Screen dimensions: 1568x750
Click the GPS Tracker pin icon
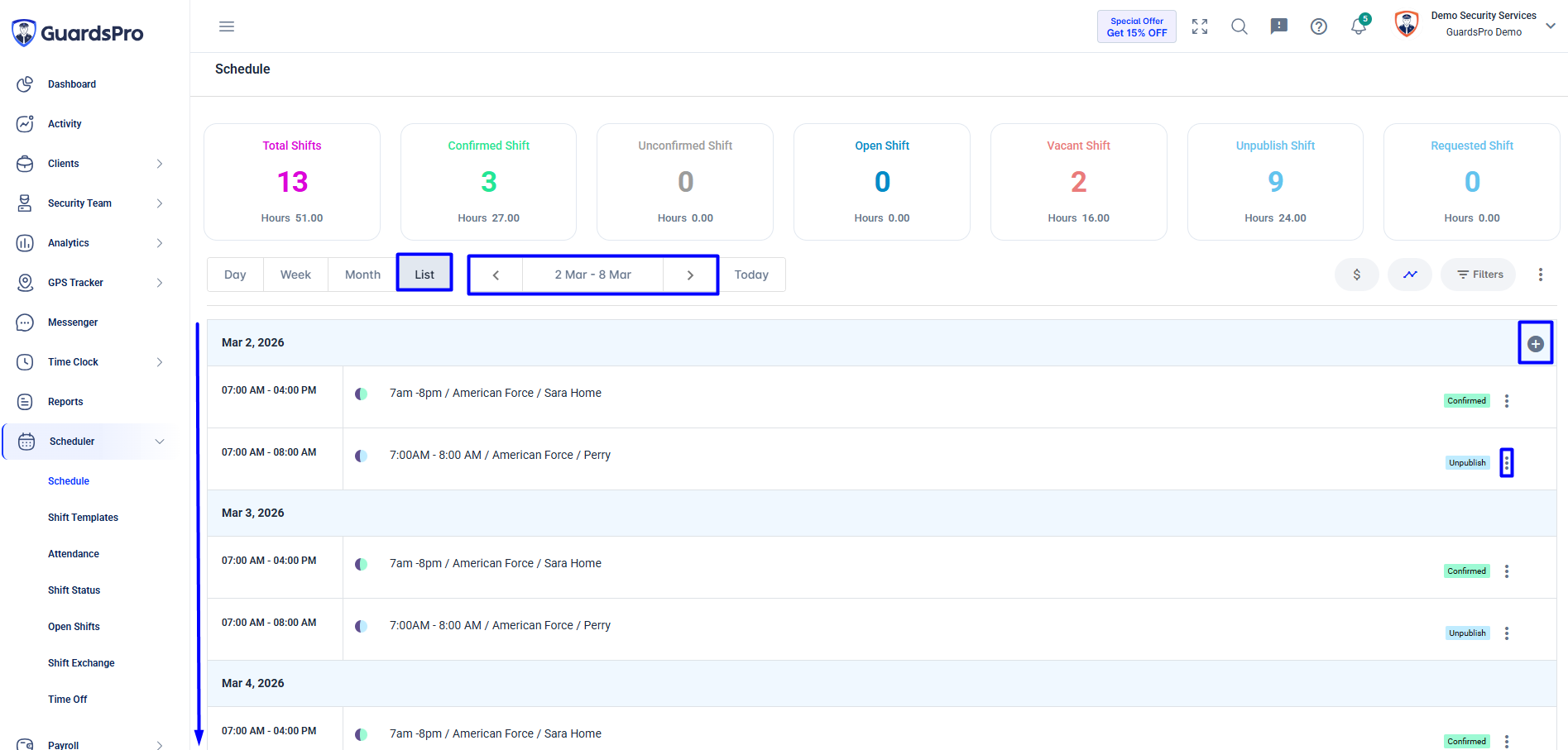[x=25, y=283]
